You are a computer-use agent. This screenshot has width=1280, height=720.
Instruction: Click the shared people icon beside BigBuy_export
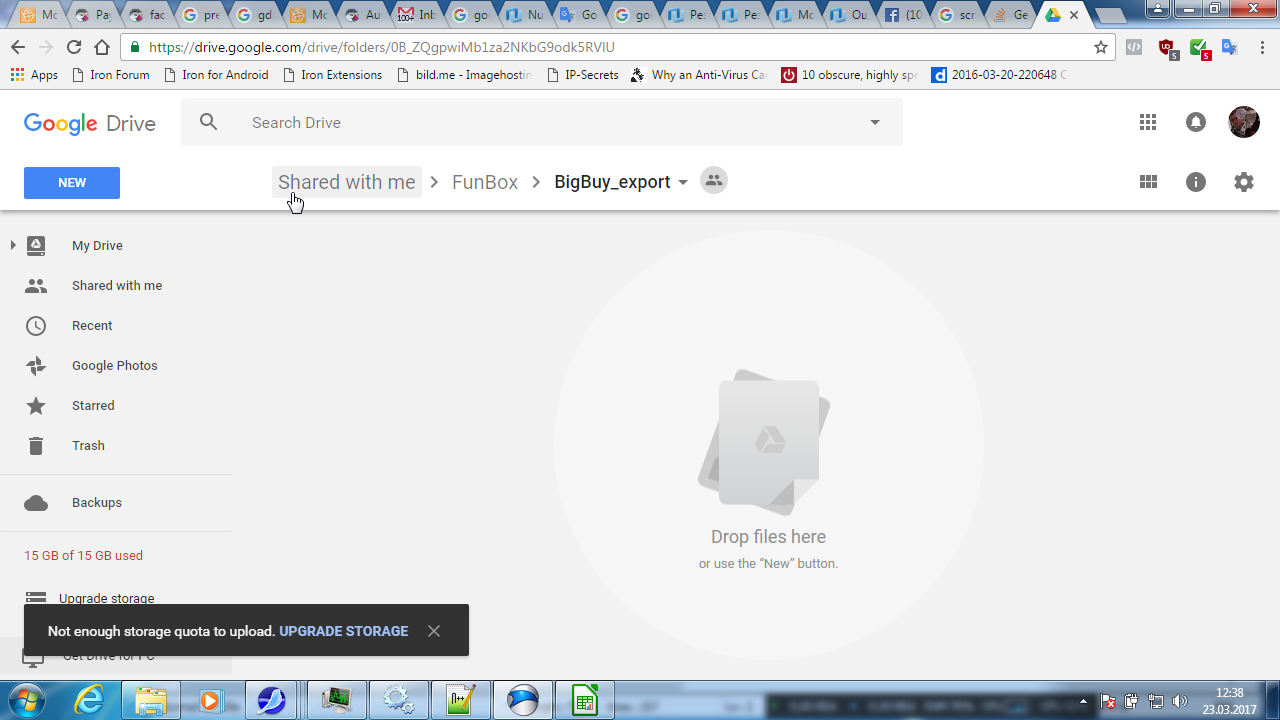tap(713, 181)
